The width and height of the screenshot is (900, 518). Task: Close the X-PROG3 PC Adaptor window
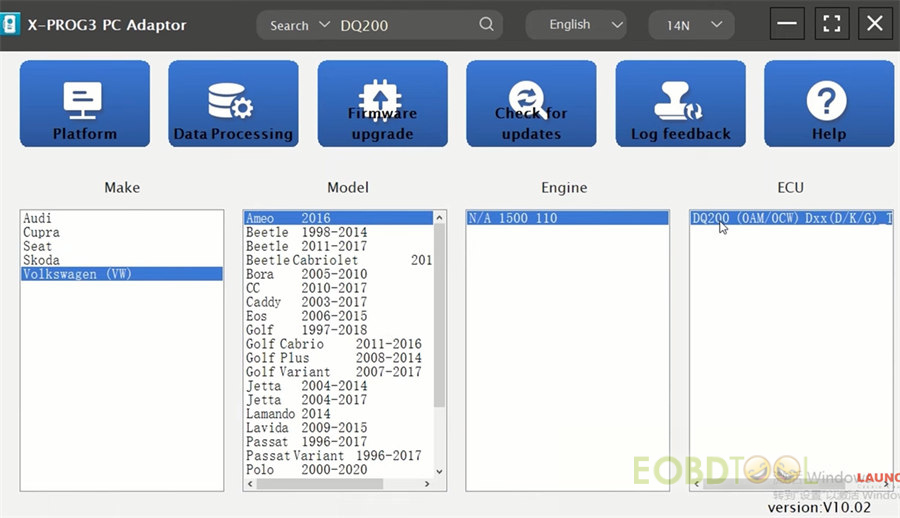[875, 24]
